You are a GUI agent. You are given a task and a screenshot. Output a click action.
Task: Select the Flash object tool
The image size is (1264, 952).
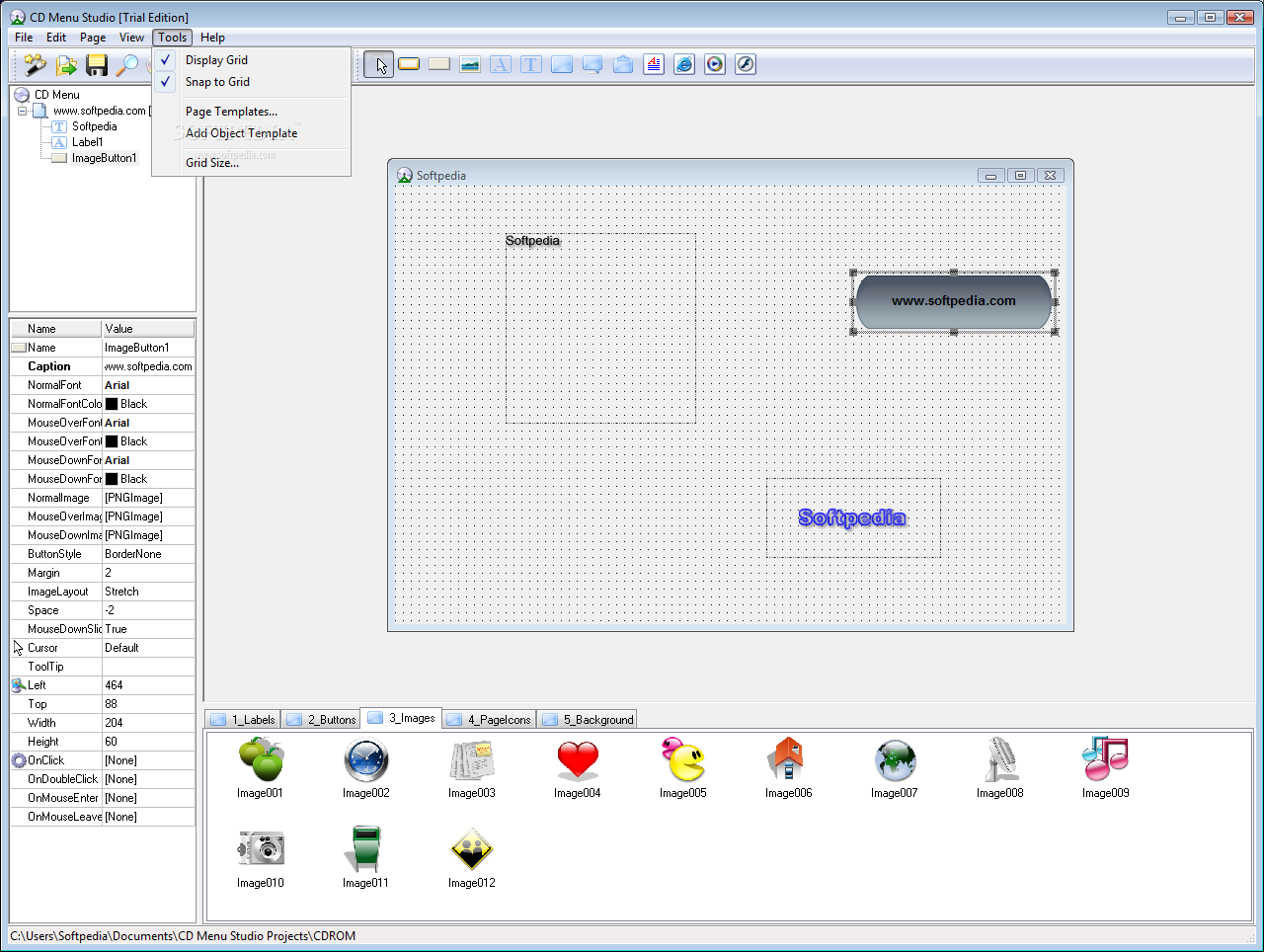click(x=746, y=64)
